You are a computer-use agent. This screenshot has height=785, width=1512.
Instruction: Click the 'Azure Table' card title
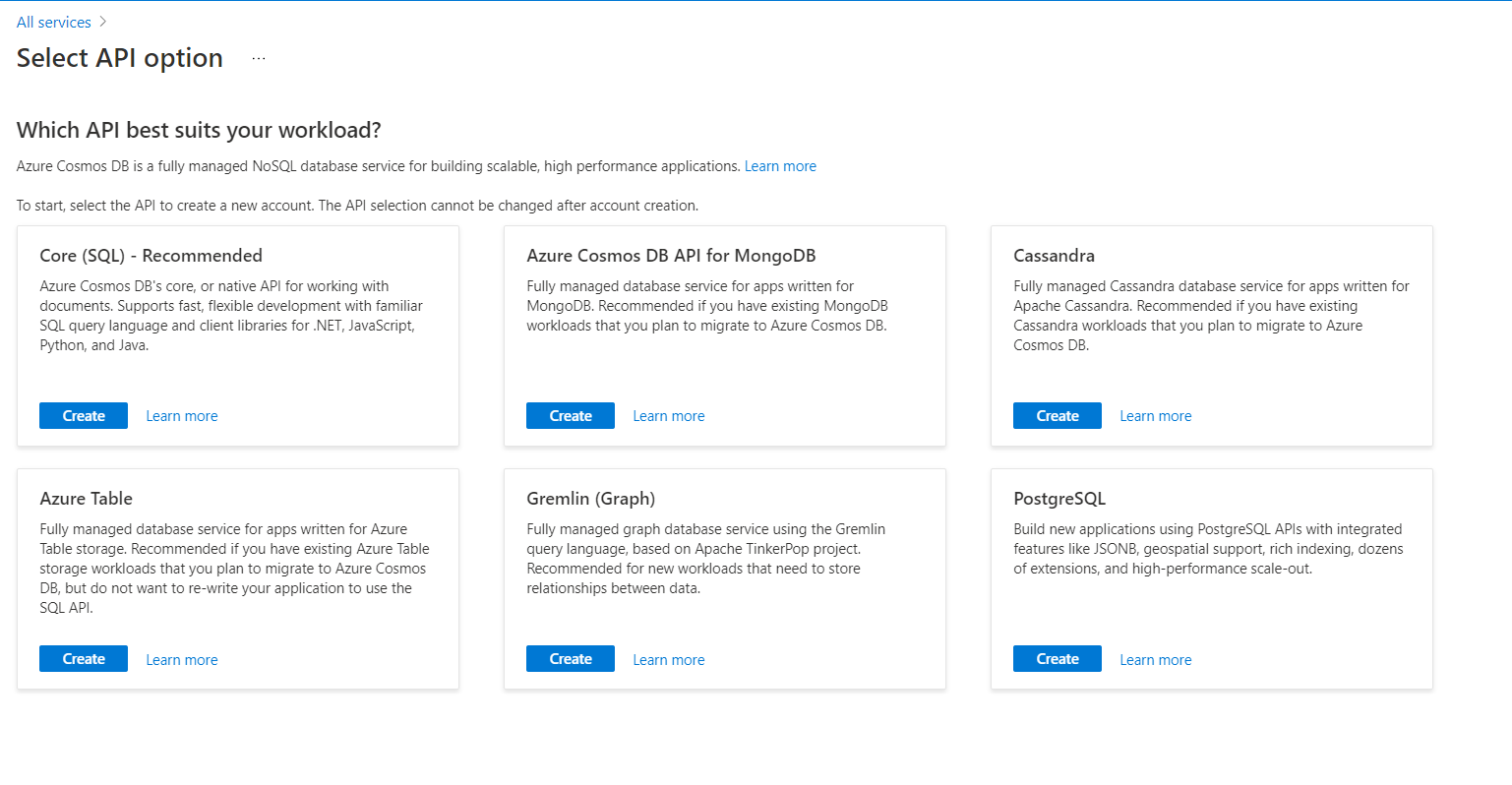coord(87,499)
